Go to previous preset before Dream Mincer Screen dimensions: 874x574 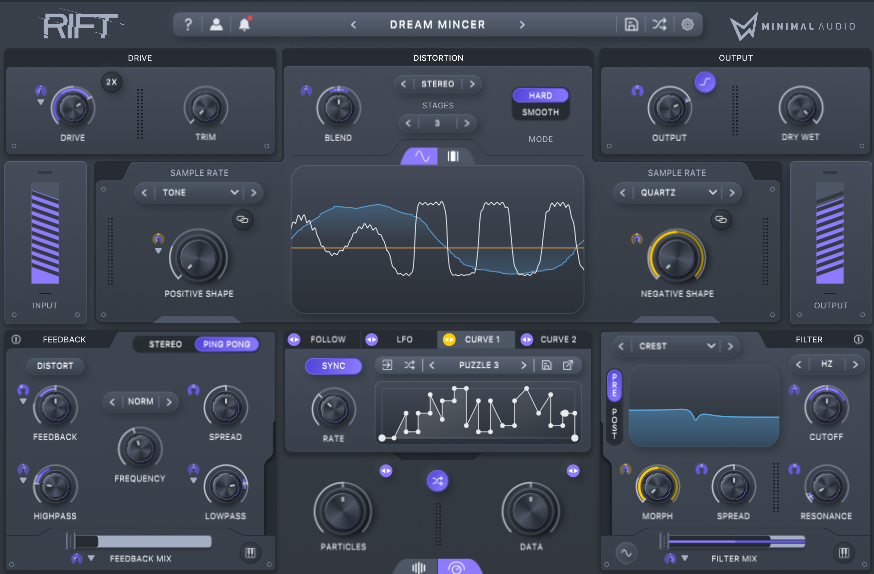click(353, 25)
